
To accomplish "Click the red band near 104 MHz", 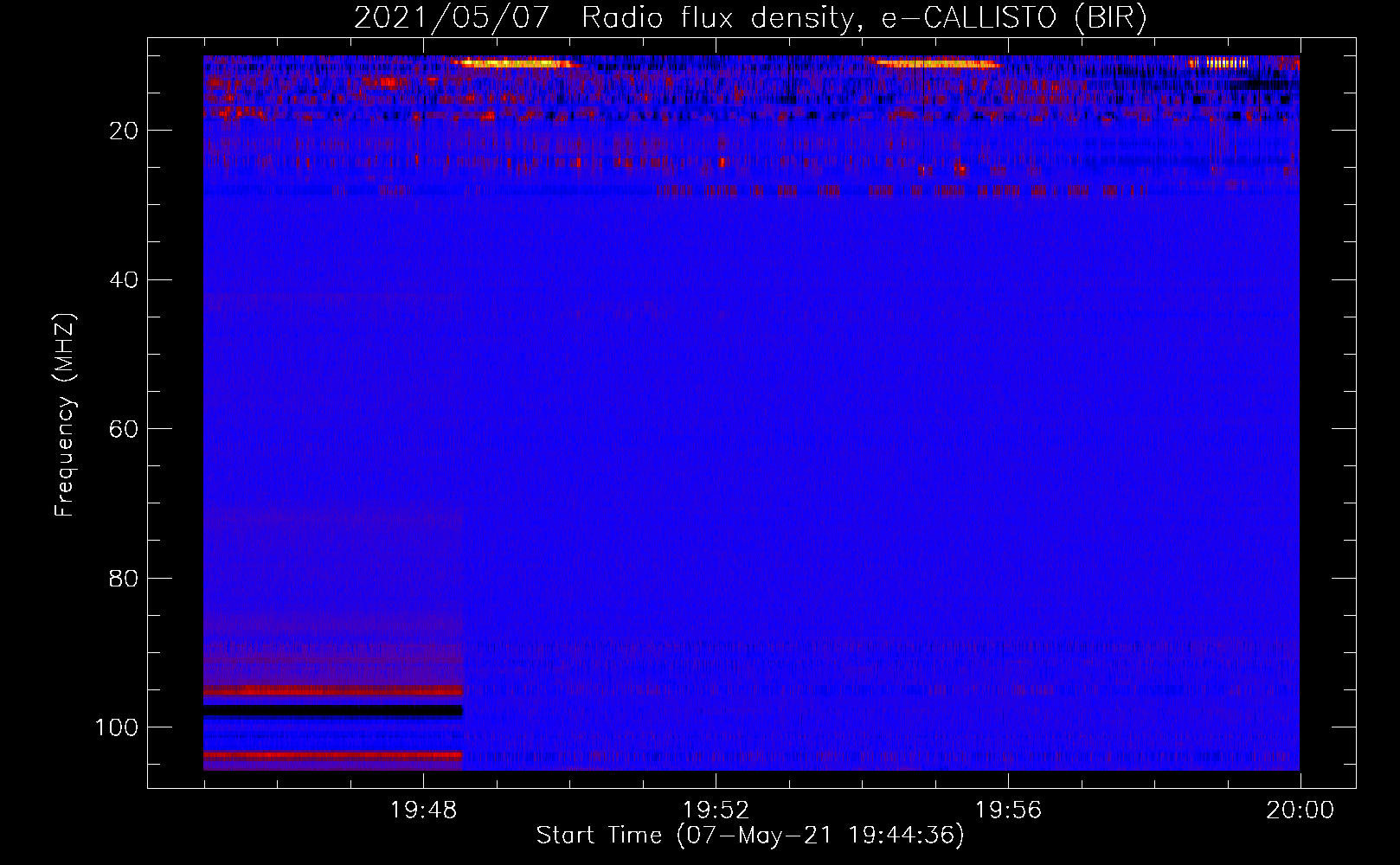I will [x=333, y=755].
